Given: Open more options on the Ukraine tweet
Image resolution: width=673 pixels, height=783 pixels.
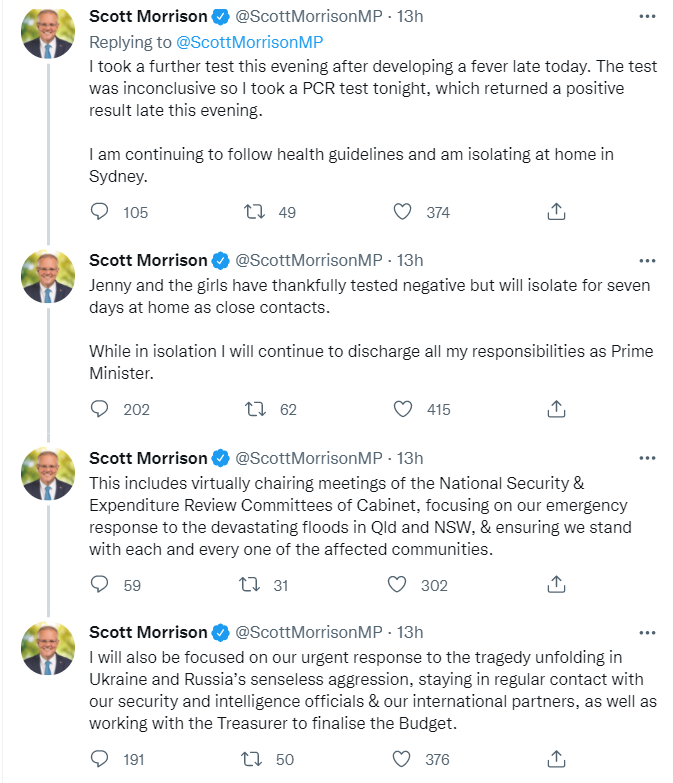Looking at the screenshot, I should (647, 633).
